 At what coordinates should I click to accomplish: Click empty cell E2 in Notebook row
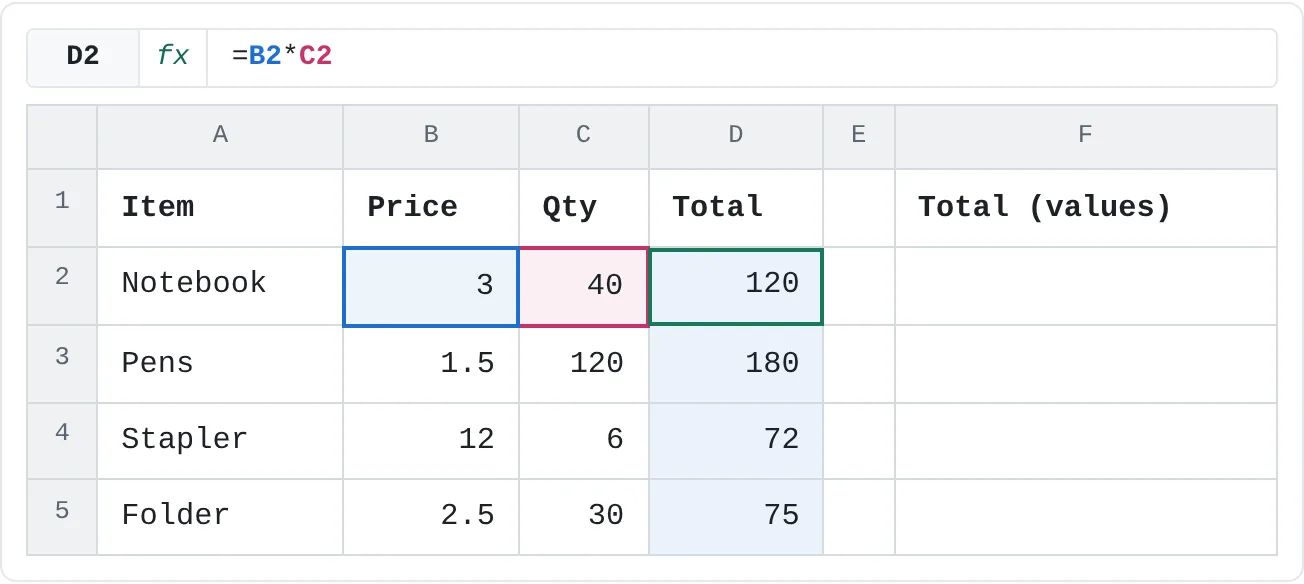(859, 286)
